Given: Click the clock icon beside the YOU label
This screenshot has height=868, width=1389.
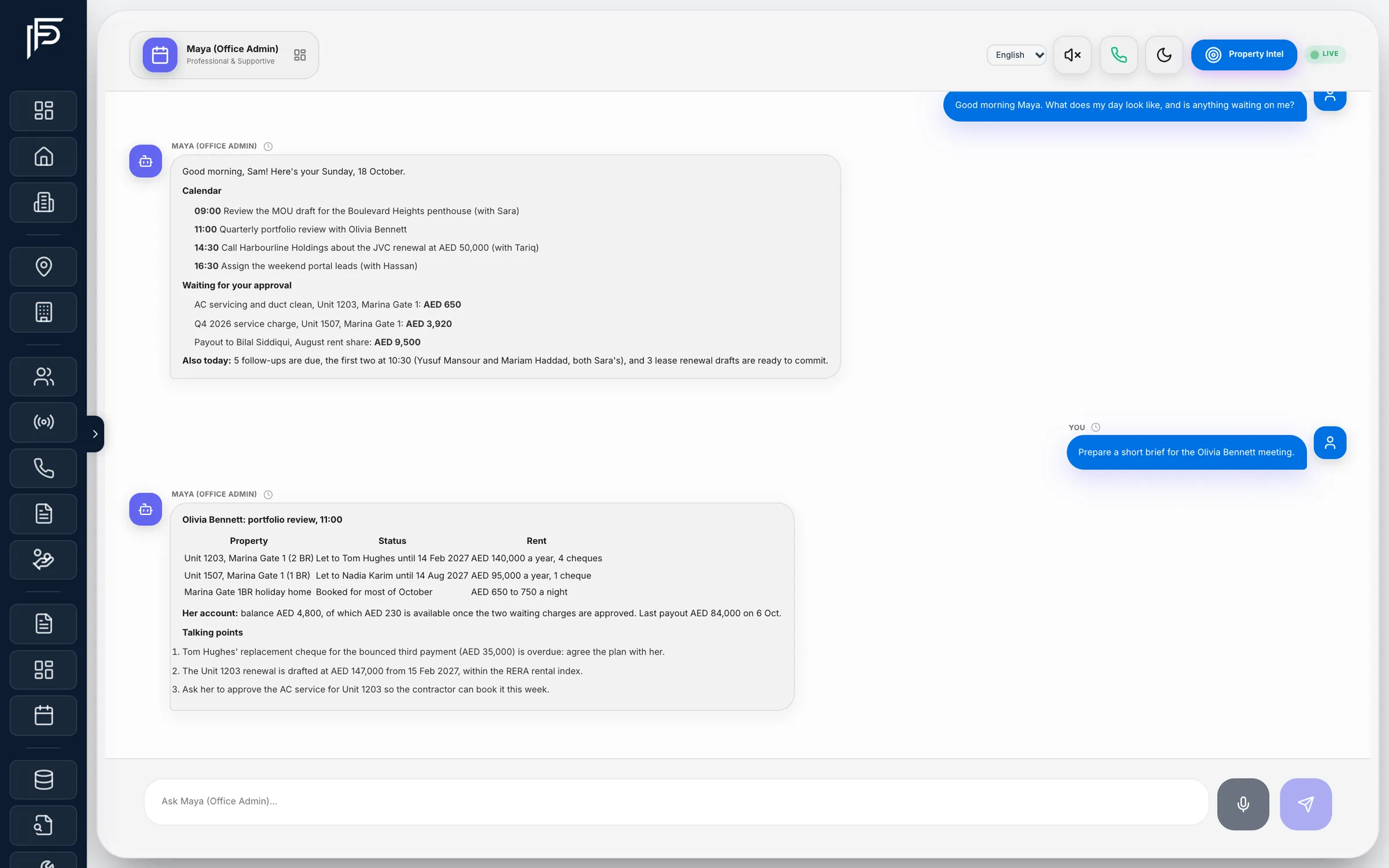Looking at the screenshot, I should click(x=1095, y=427).
